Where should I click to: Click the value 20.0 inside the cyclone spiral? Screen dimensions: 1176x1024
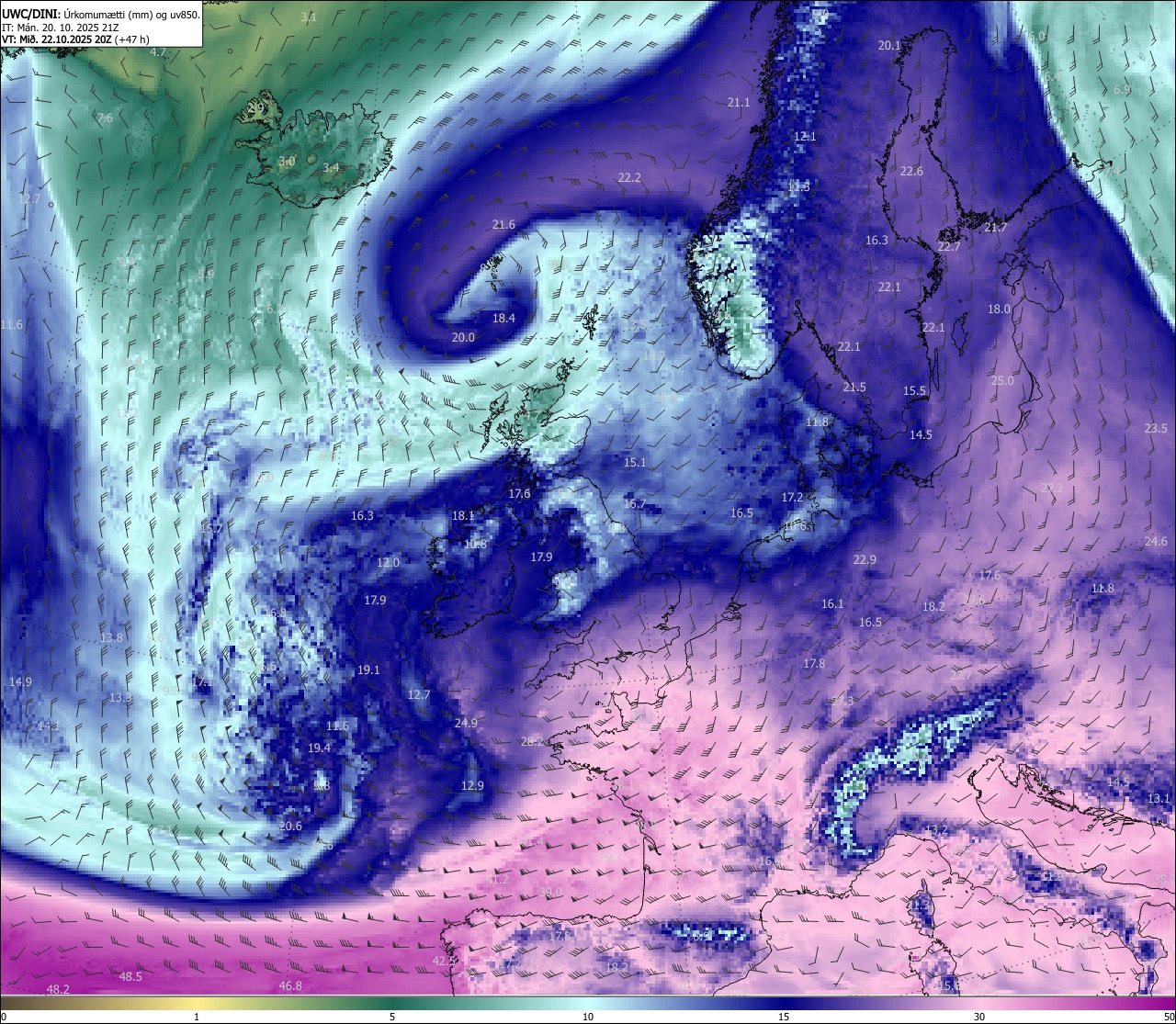463,337
